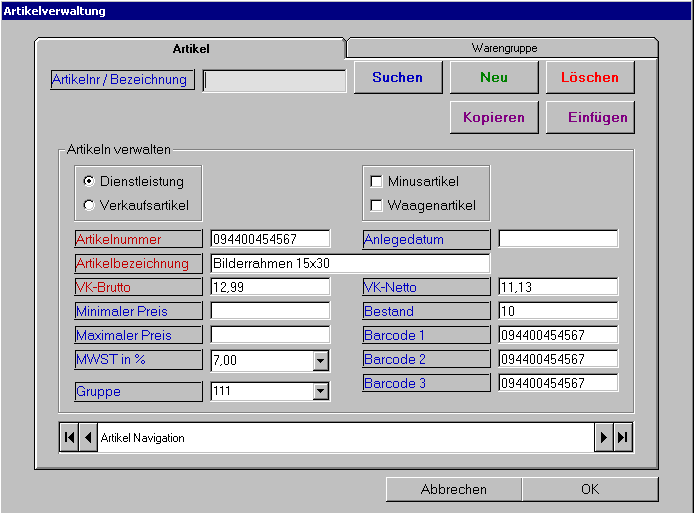
Task: Expand the Gruppe dropdown list
Action: pyautogui.click(x=320, y=392)
